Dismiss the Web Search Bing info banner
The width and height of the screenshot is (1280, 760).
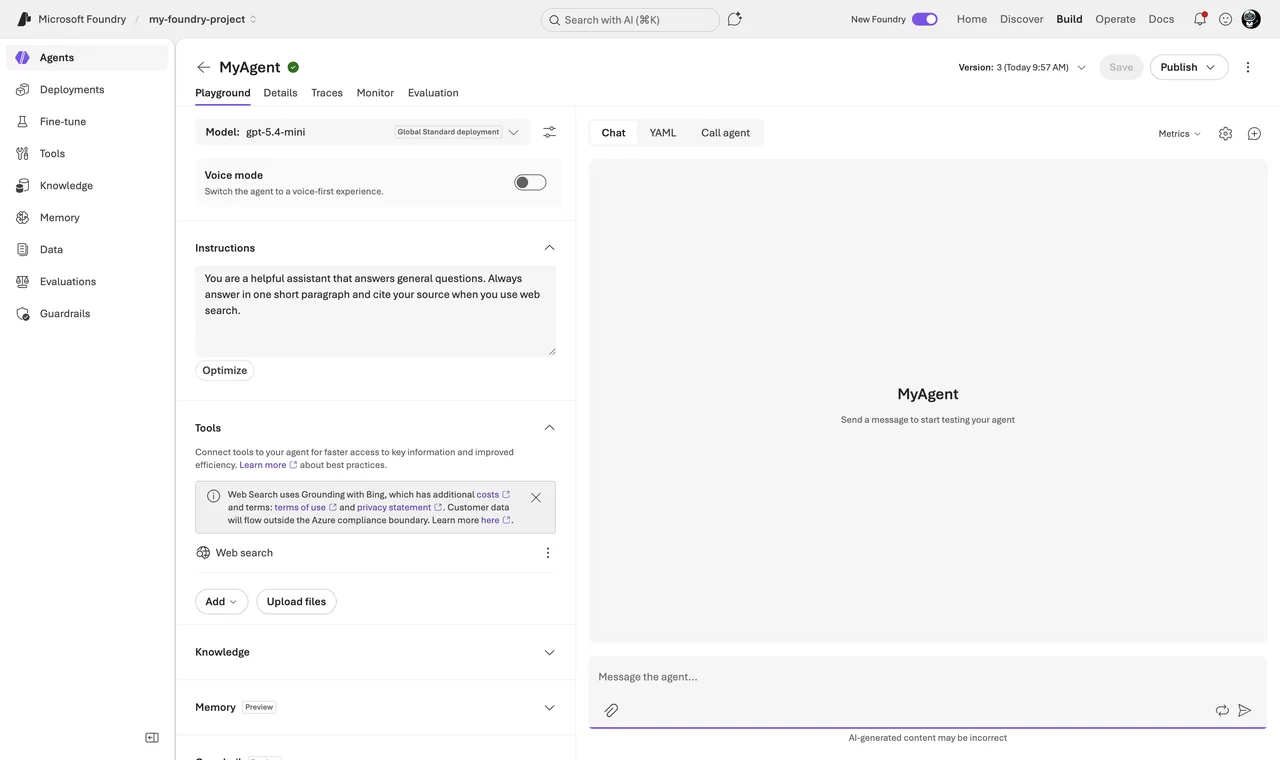tap(536, 498)
